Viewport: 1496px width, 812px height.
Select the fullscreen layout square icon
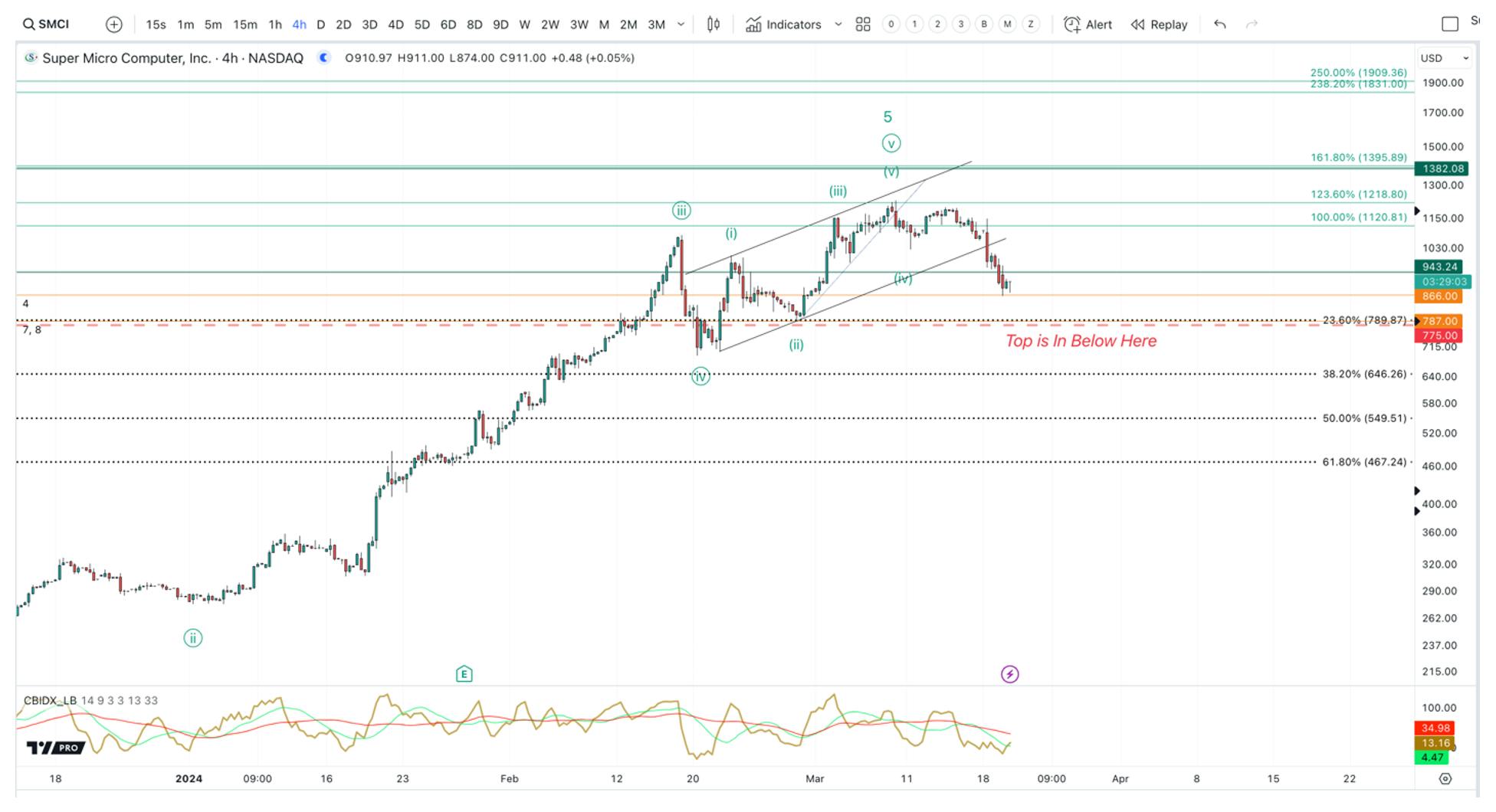[1450, 25]
